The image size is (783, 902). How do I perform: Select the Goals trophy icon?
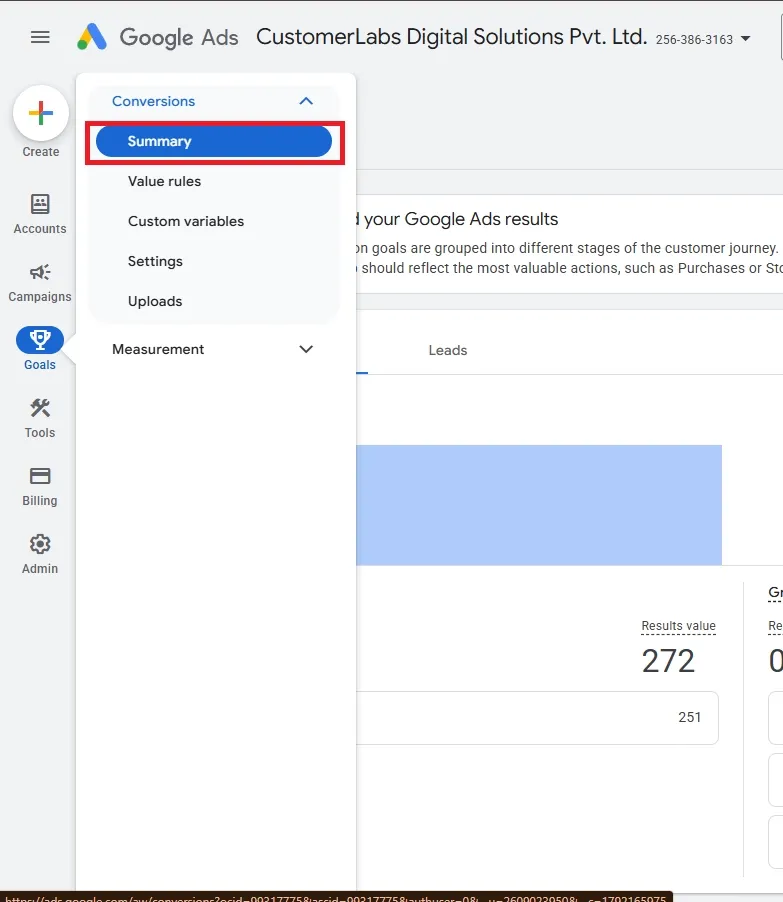40,340
